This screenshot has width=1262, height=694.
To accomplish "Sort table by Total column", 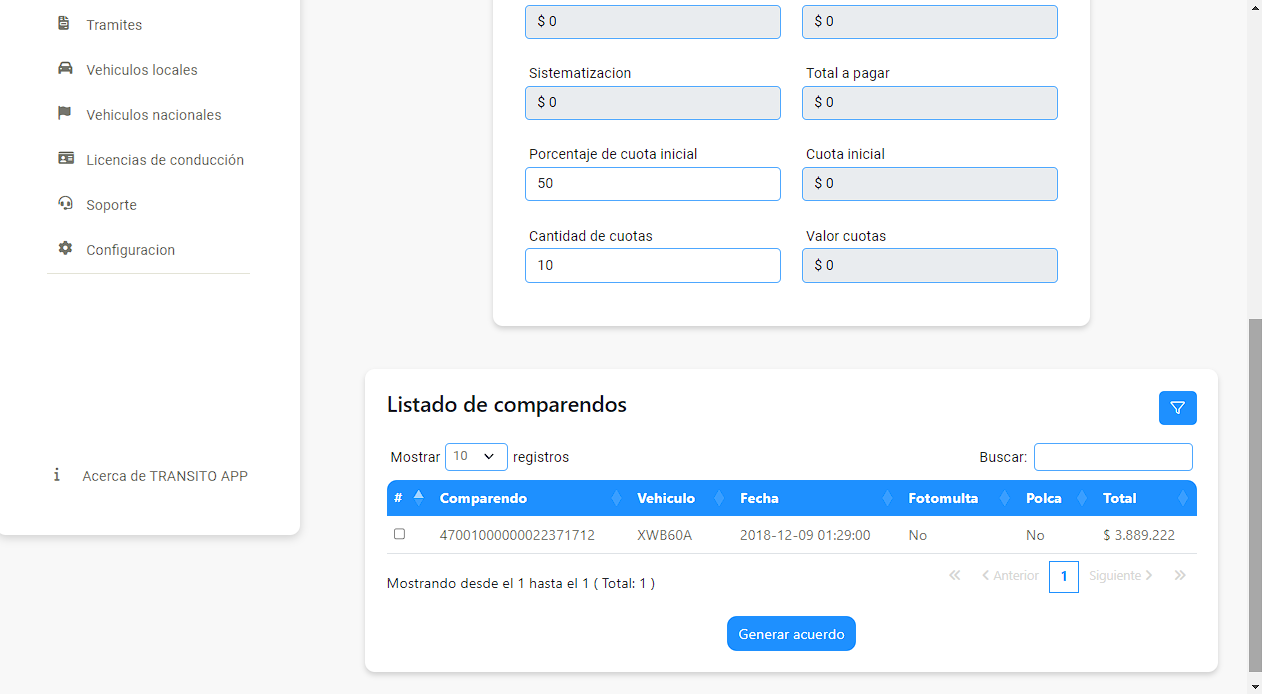I will [x=1119, y=498].
